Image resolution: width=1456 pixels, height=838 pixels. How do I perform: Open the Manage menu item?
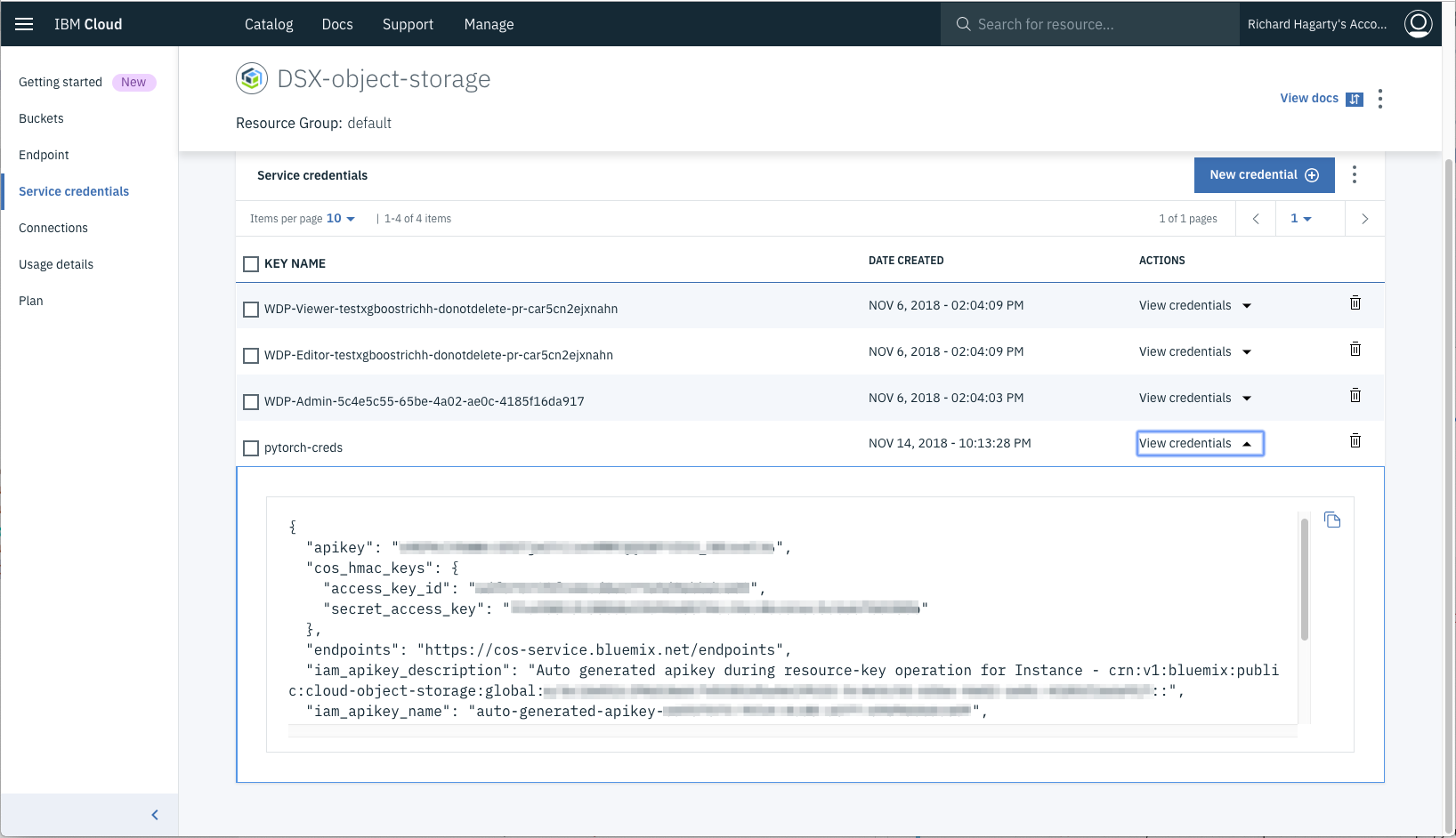489,24
